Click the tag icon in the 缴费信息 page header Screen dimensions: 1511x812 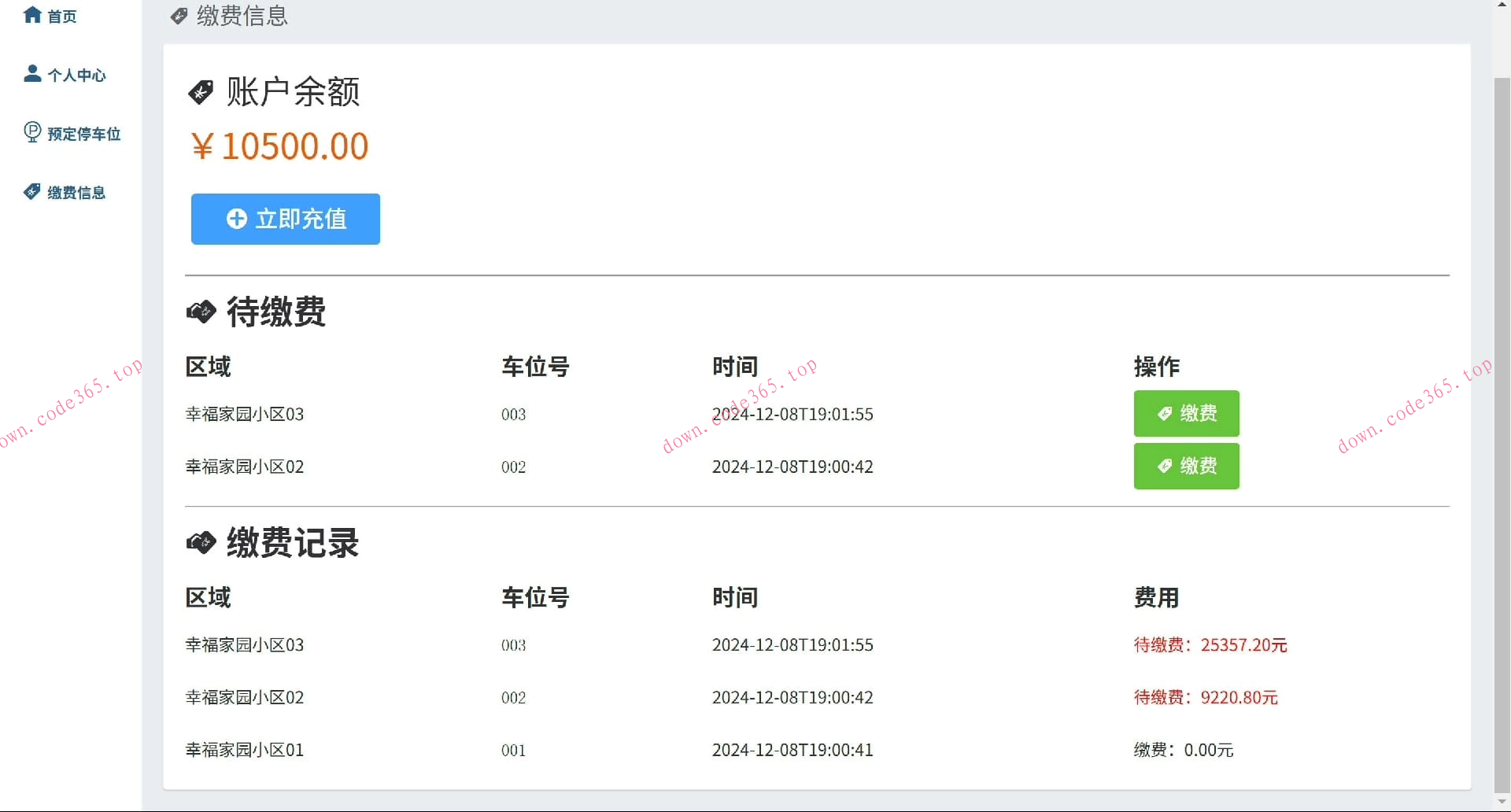(x=179, y=17)
